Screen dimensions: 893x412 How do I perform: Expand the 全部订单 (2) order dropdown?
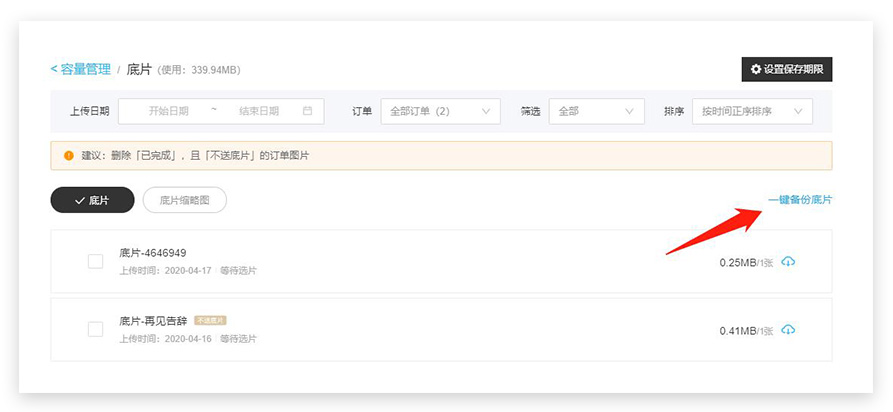[440, 111]
